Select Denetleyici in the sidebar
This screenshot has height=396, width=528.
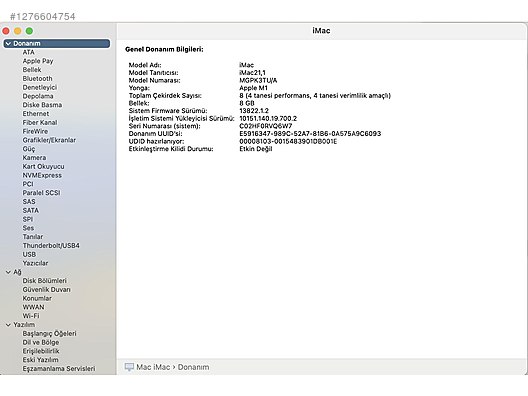point(40,87)
